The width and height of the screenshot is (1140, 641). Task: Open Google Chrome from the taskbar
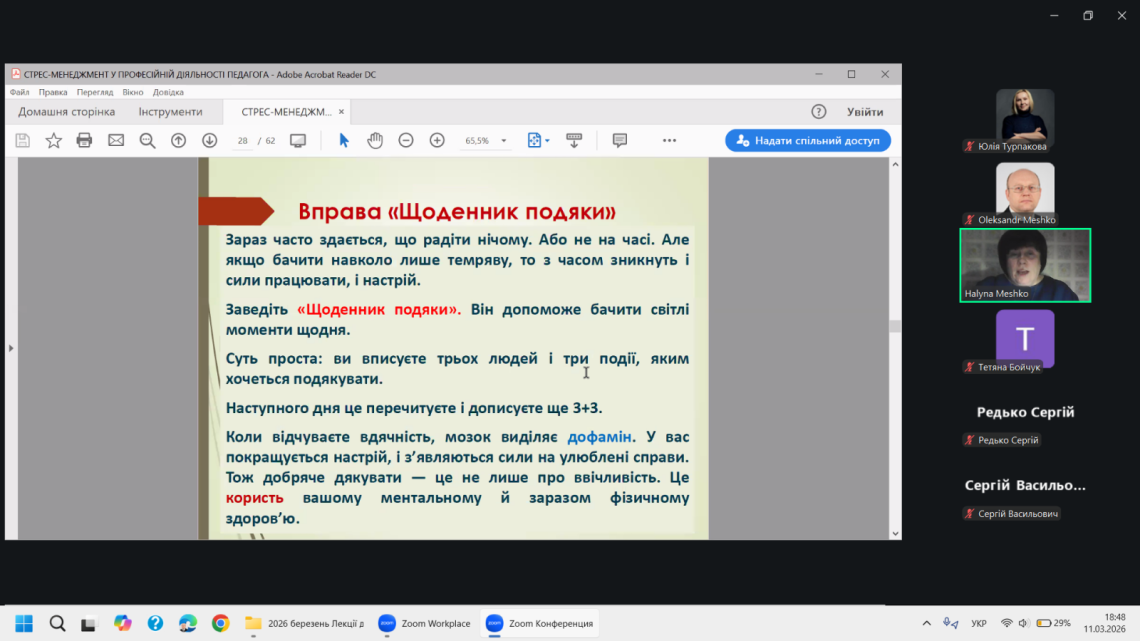(x=220, y=623)
